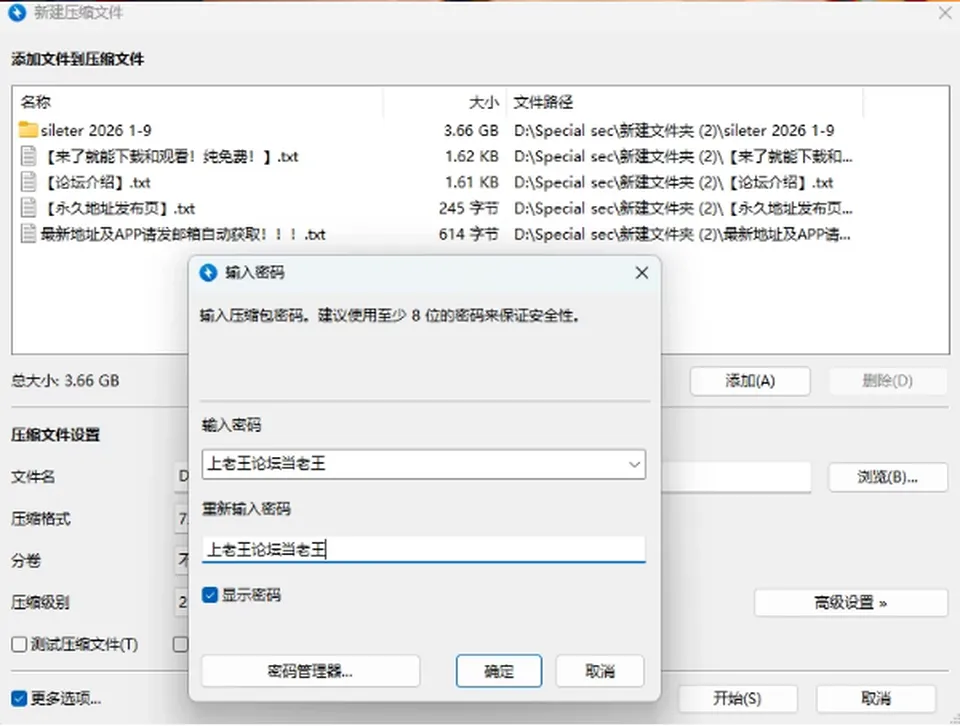This screenshot has width=960, height=726.
Task: Click the Bandizip icon in 输入密码 dialog title
Action: tap(208, 272)
